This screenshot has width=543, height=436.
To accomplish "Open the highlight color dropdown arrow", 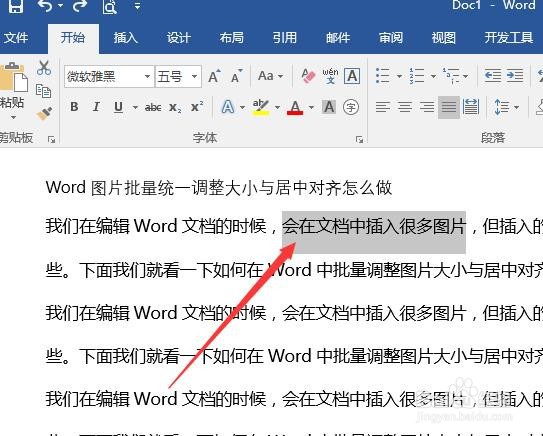I will 277,107.
